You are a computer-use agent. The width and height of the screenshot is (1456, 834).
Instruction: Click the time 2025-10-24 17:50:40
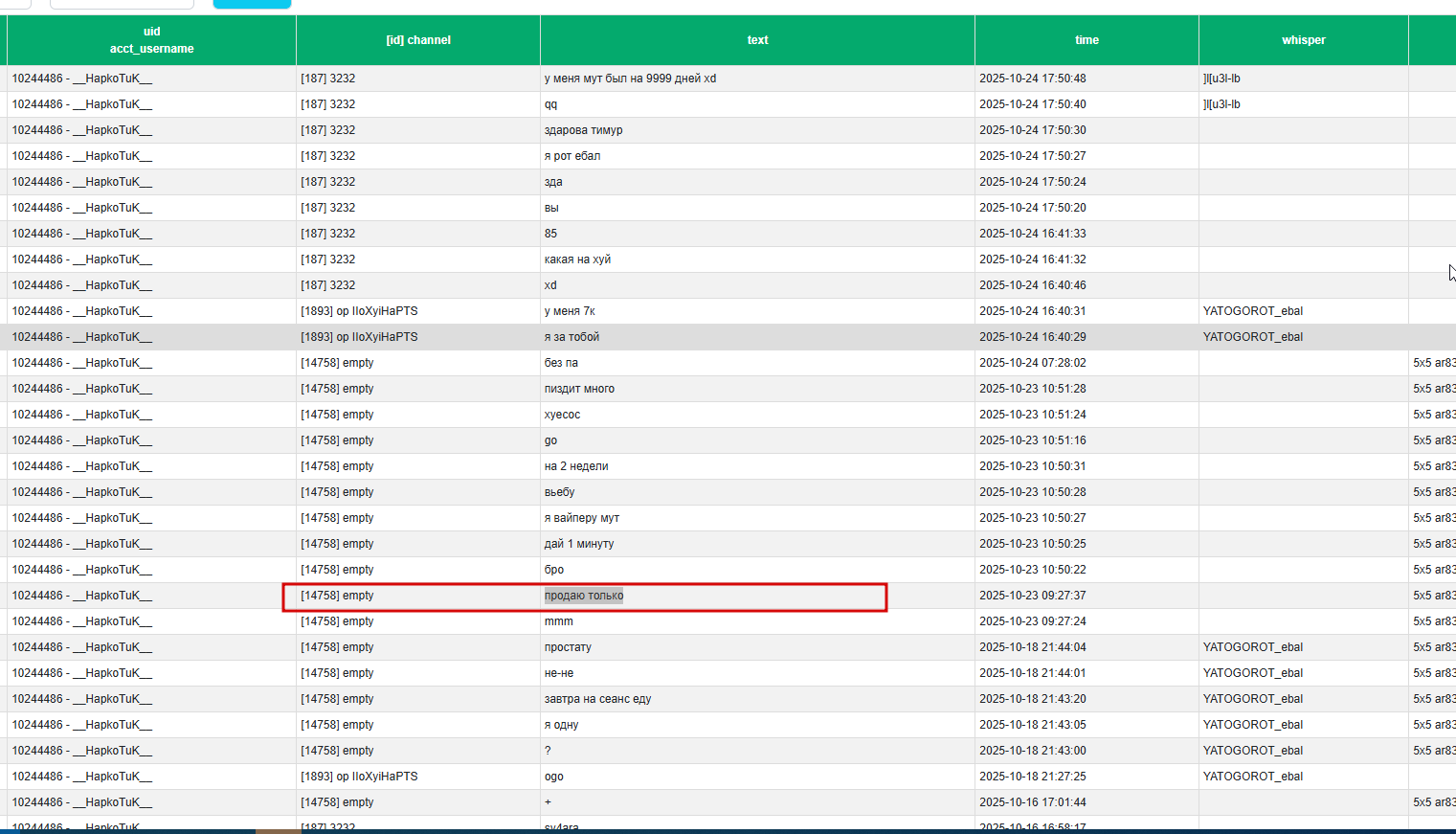[x=1033, y=104]
